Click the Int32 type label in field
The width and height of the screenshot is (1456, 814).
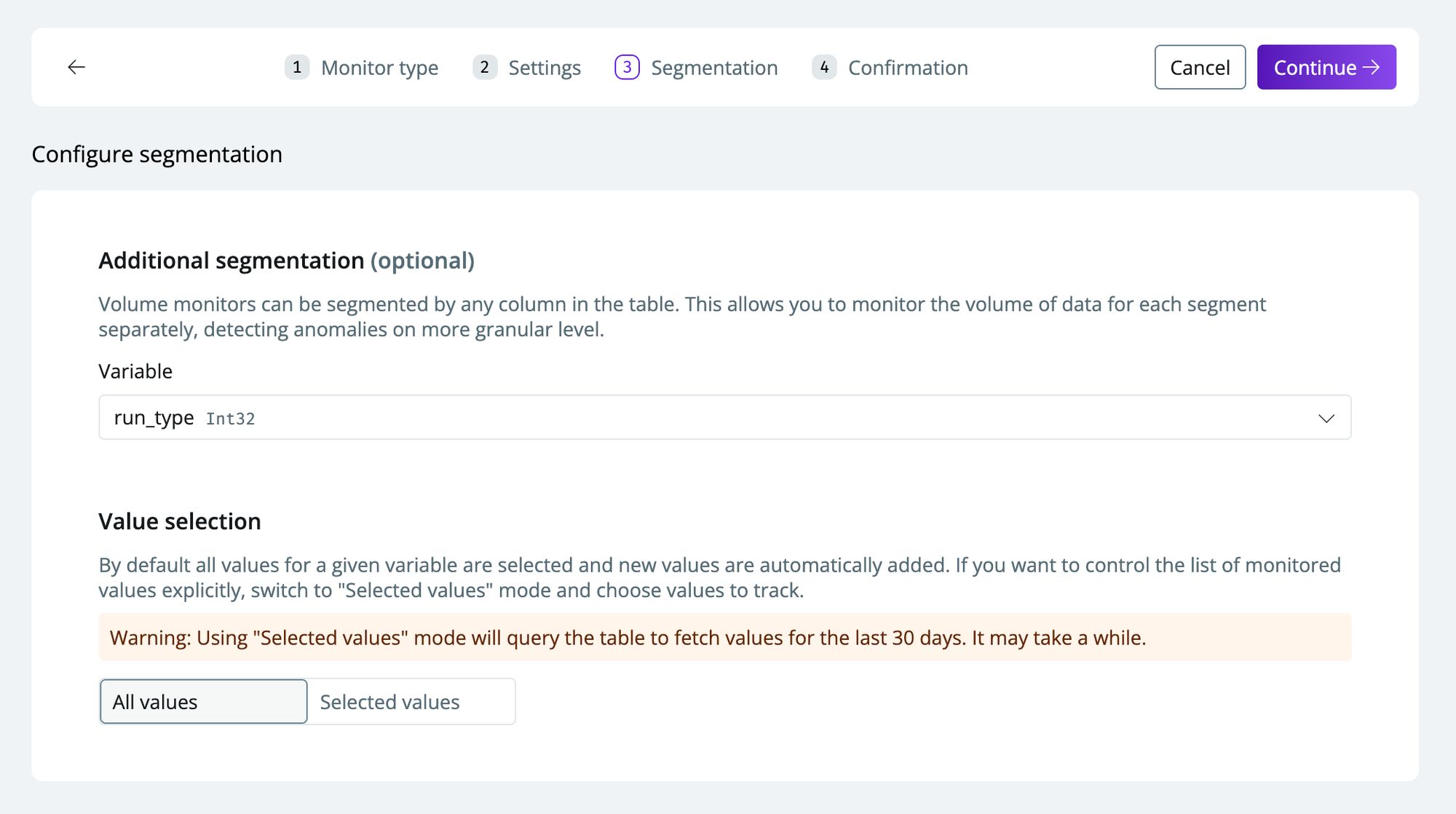(230, 419)
